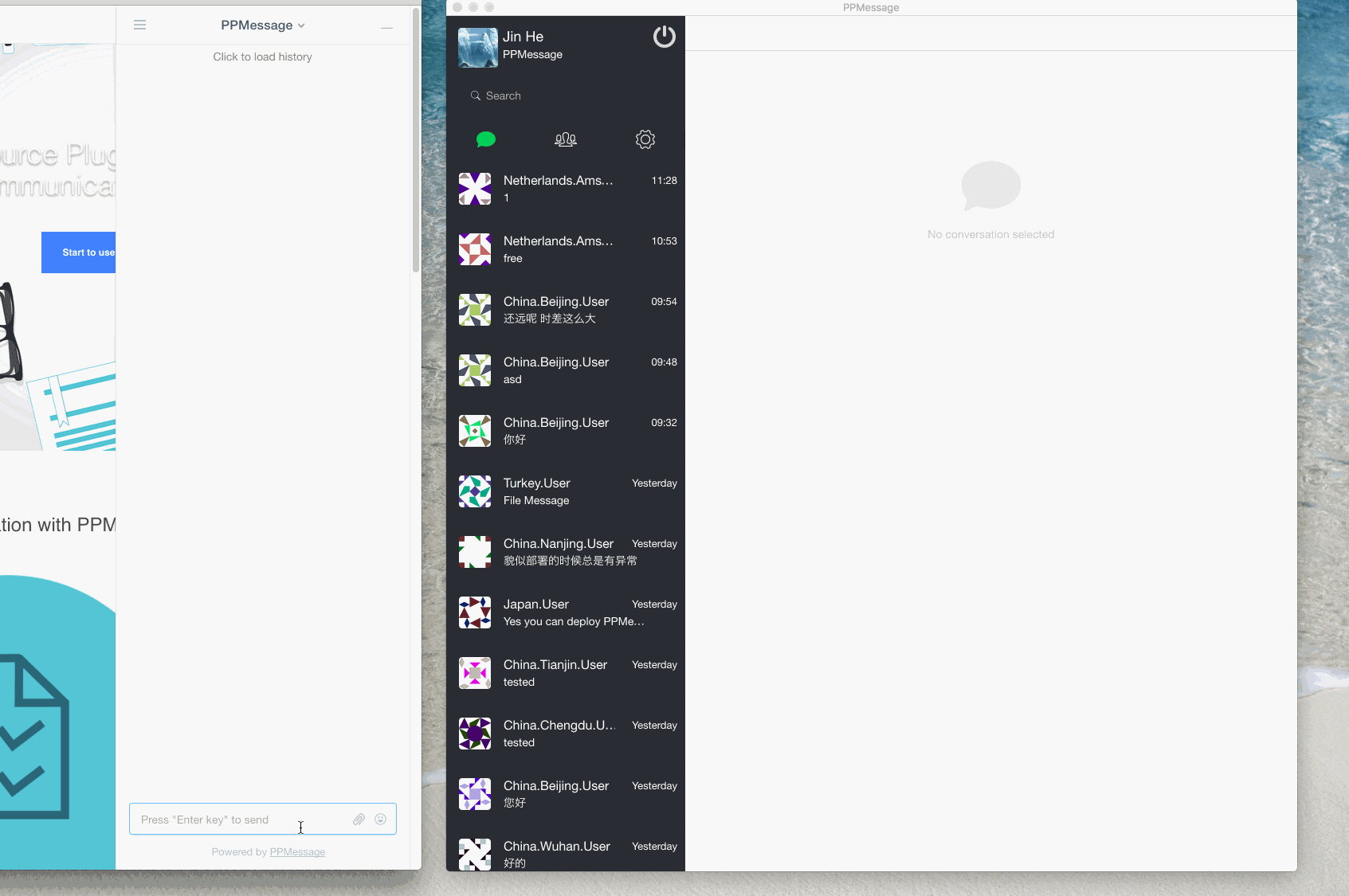1349x896 pixels.
Task: Expand the PPMessage title dropdown
Action: (x=262, y=25)
